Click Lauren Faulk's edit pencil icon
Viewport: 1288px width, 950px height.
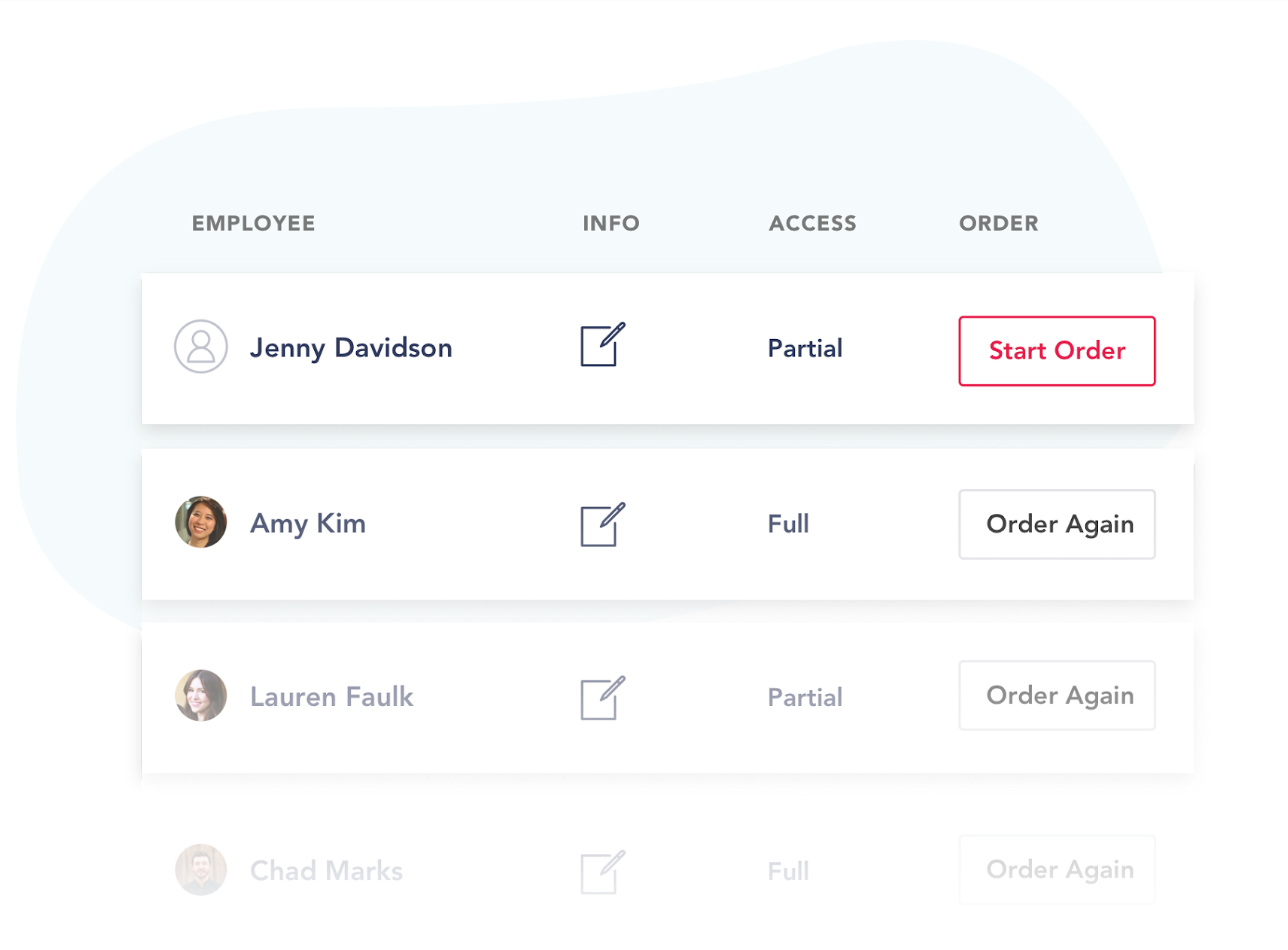(603, 697)
